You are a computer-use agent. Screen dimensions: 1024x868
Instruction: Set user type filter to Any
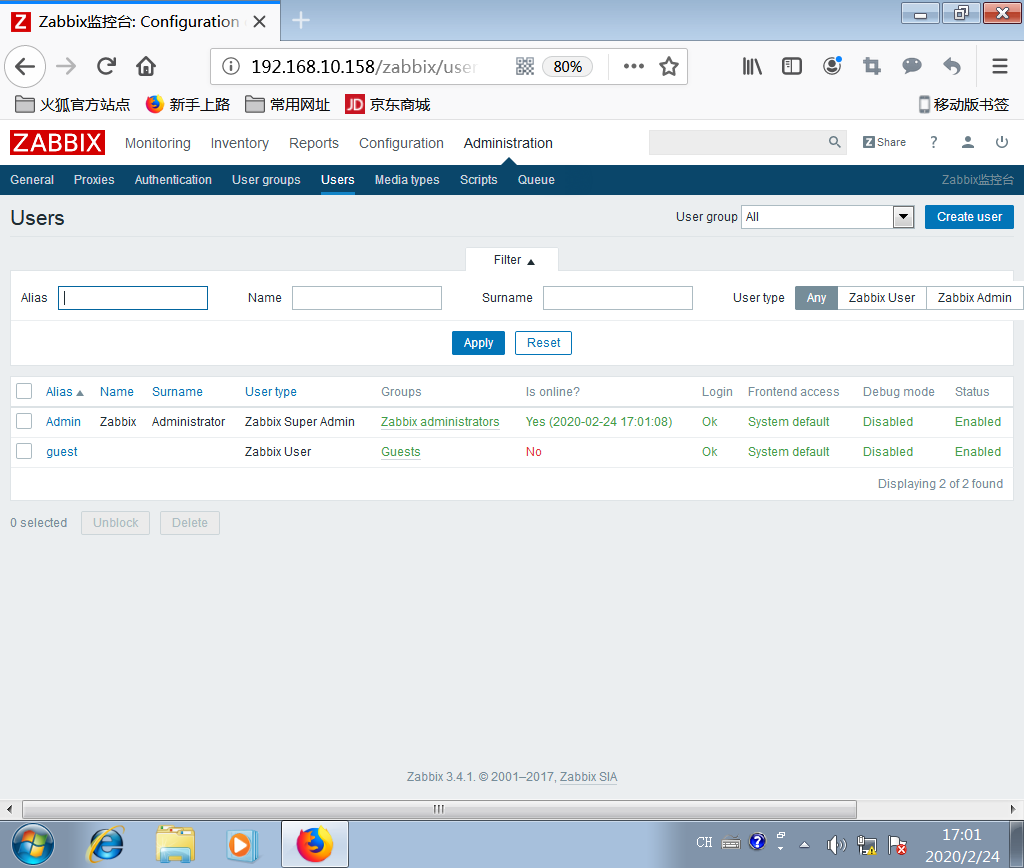click(x=816, y=298)
